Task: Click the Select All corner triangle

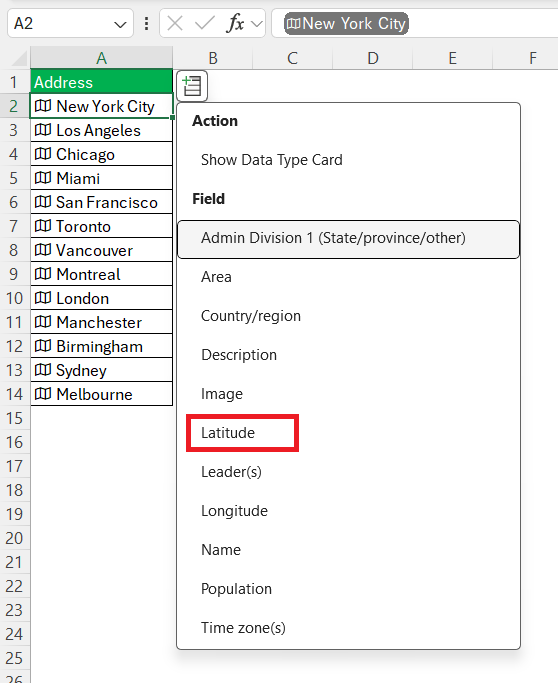Action: (x=19, y=58)
